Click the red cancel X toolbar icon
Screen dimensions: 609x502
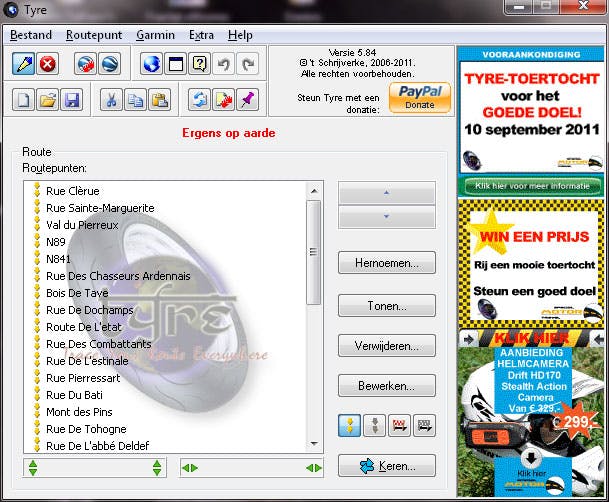coord(48,64)
